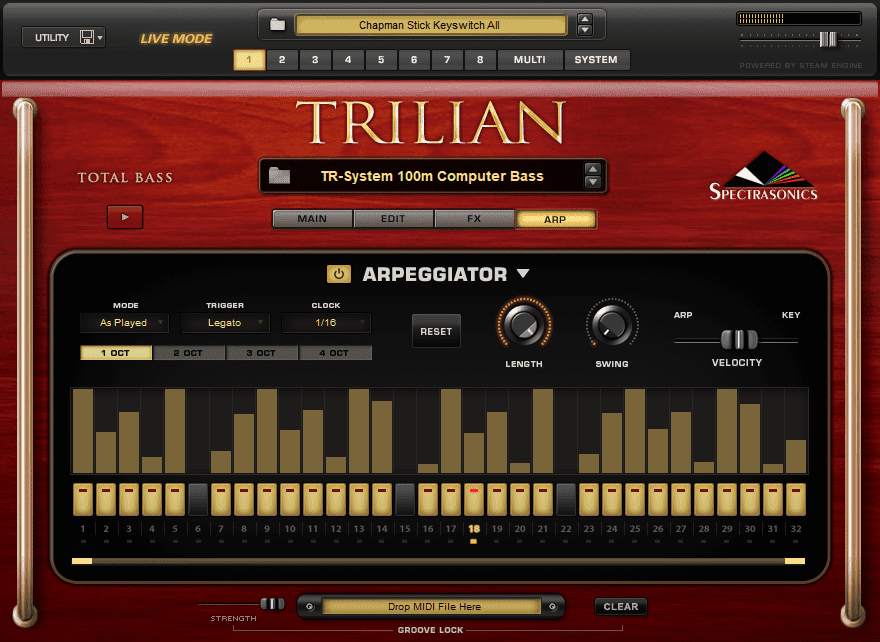Open the Clock dropdown showing 1/16

[x=326, y=323]
